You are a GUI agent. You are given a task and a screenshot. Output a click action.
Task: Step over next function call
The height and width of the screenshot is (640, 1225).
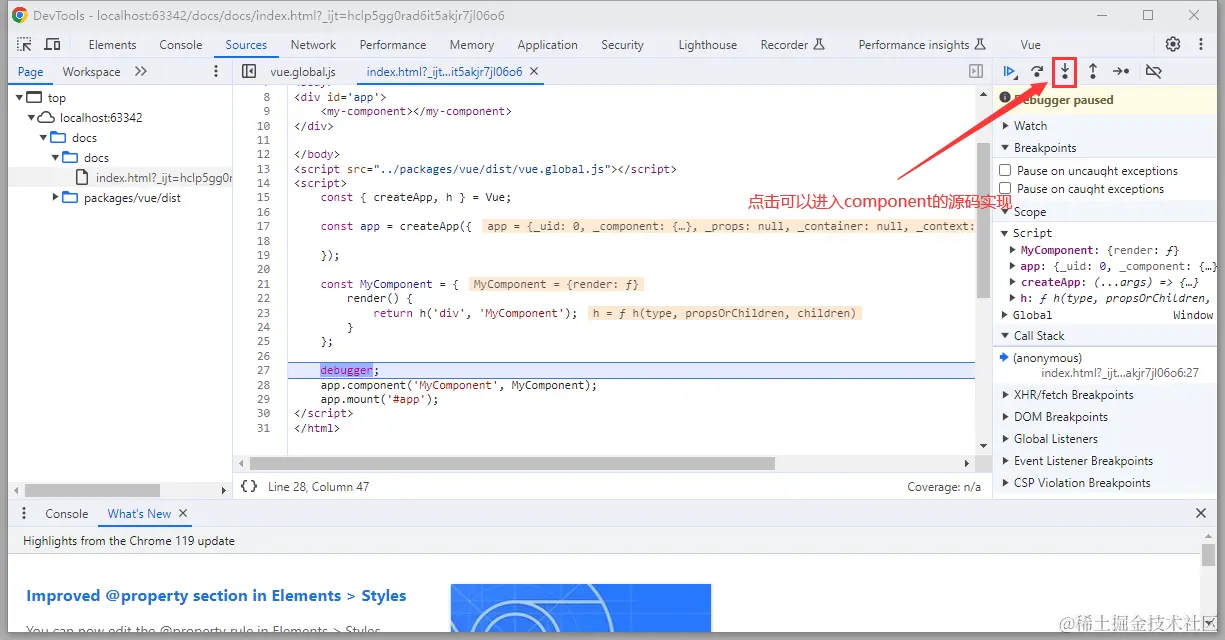click(x=1038, y=72)
